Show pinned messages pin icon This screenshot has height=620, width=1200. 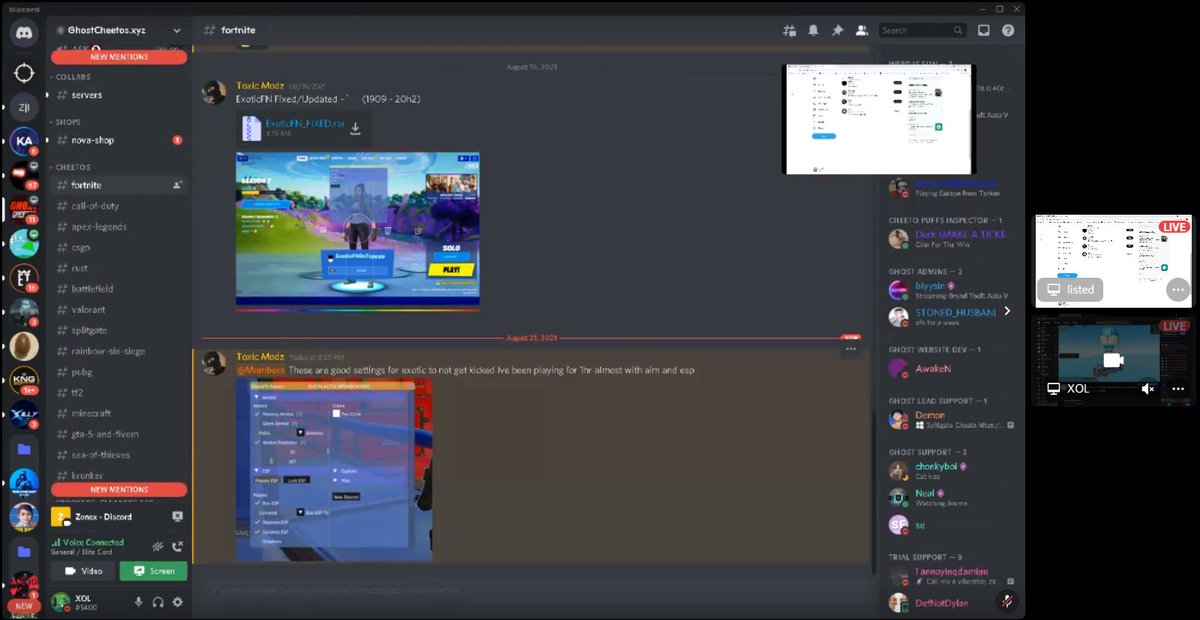coord(837,30)
